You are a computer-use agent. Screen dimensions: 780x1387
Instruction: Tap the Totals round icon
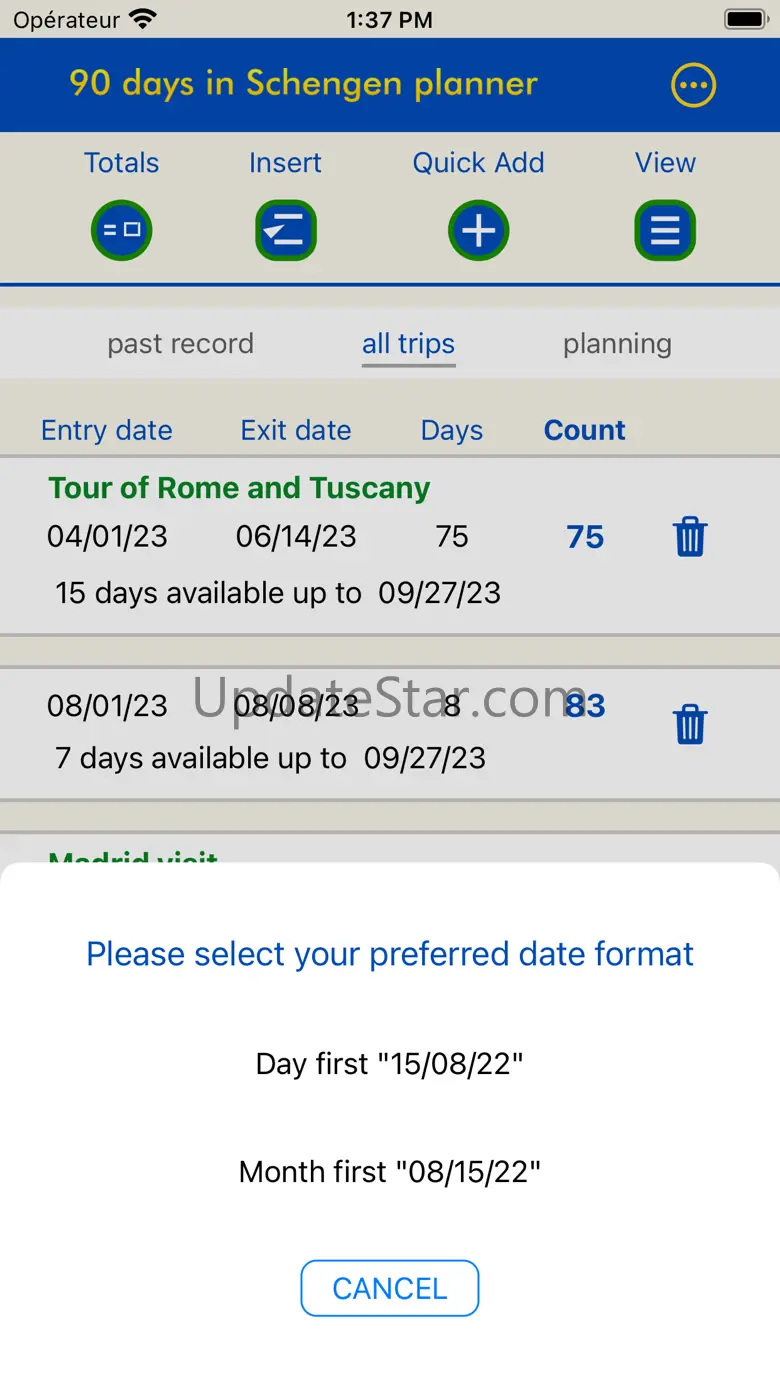tap(121, 231)
